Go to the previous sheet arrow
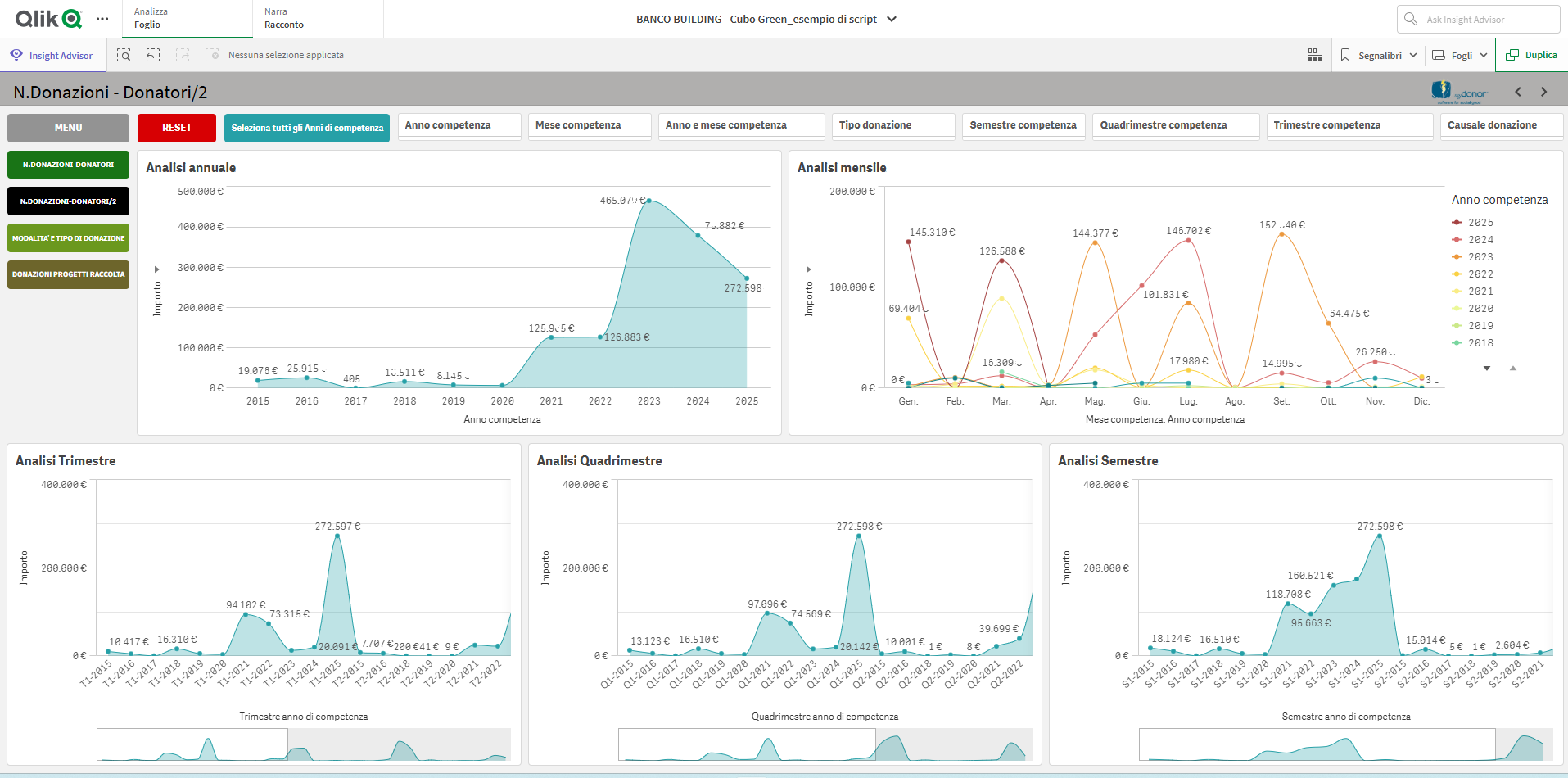 point(1518,92)
